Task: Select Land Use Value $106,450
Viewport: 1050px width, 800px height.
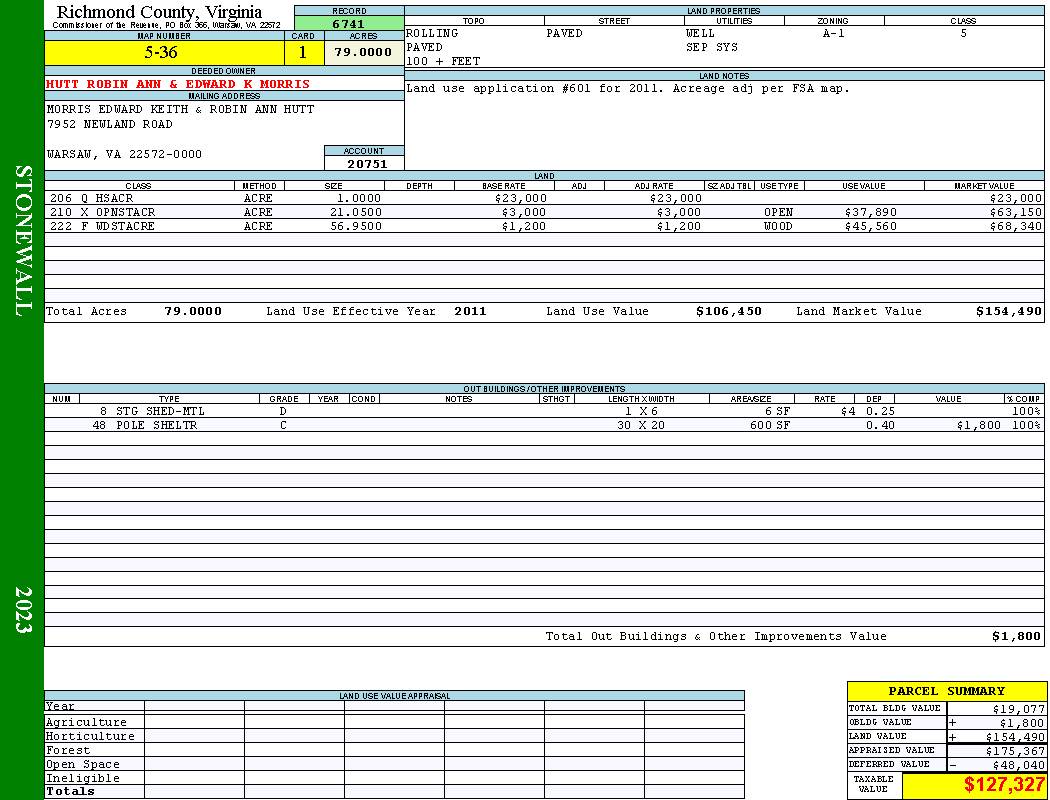Action: [x=729, y=311]
